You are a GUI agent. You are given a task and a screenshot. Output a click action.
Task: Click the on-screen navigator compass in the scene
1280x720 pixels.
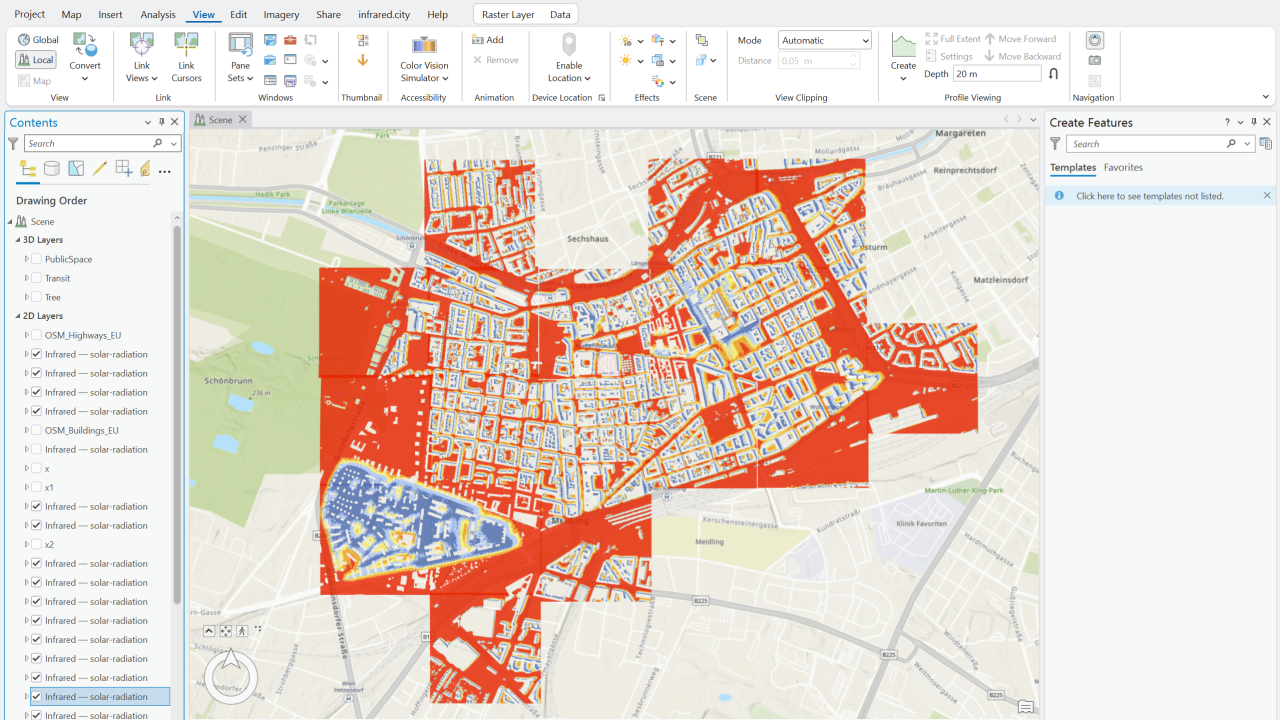pos(231,677)
